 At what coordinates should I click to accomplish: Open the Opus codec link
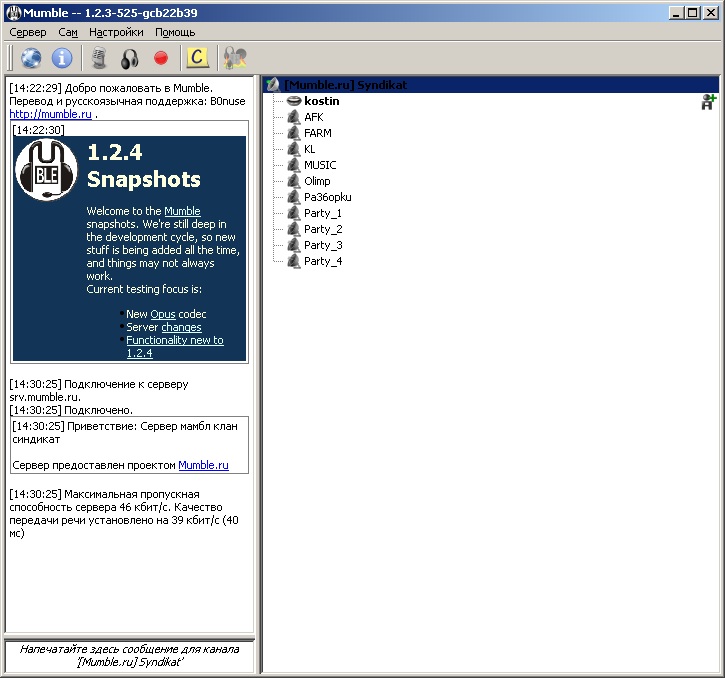163,314
